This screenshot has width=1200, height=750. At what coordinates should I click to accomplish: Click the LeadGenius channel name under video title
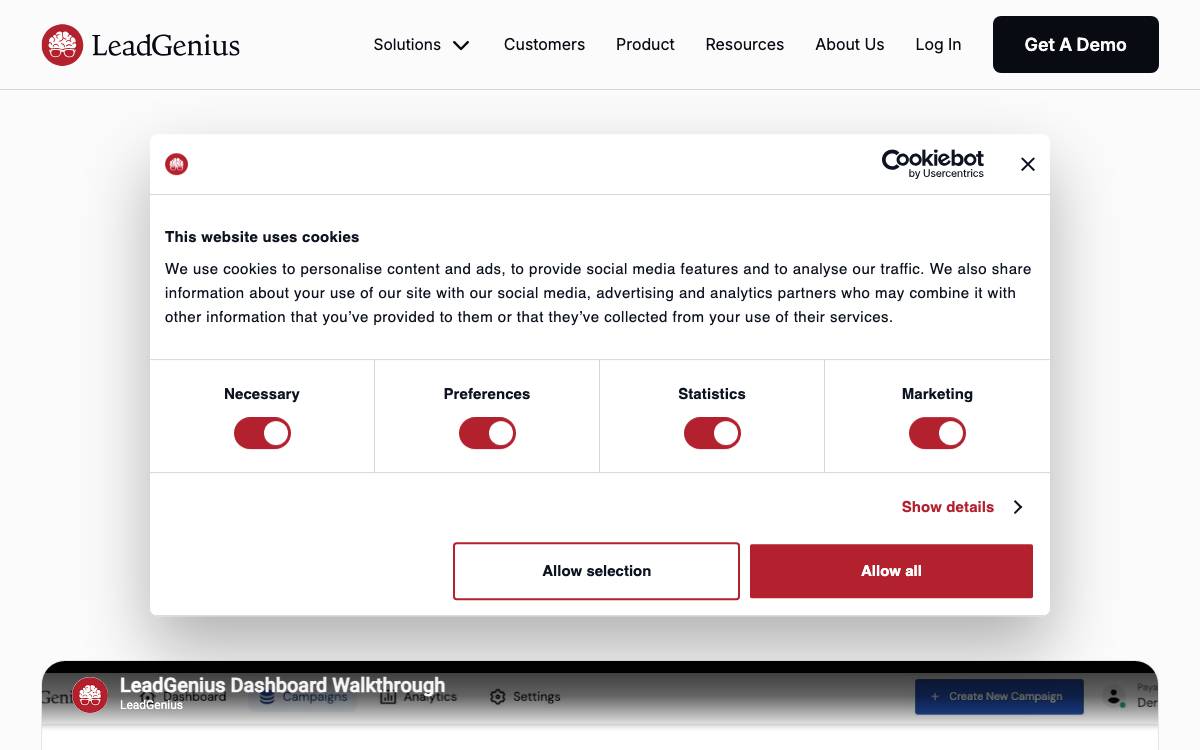pyautogui.click(x=151, y=705)
